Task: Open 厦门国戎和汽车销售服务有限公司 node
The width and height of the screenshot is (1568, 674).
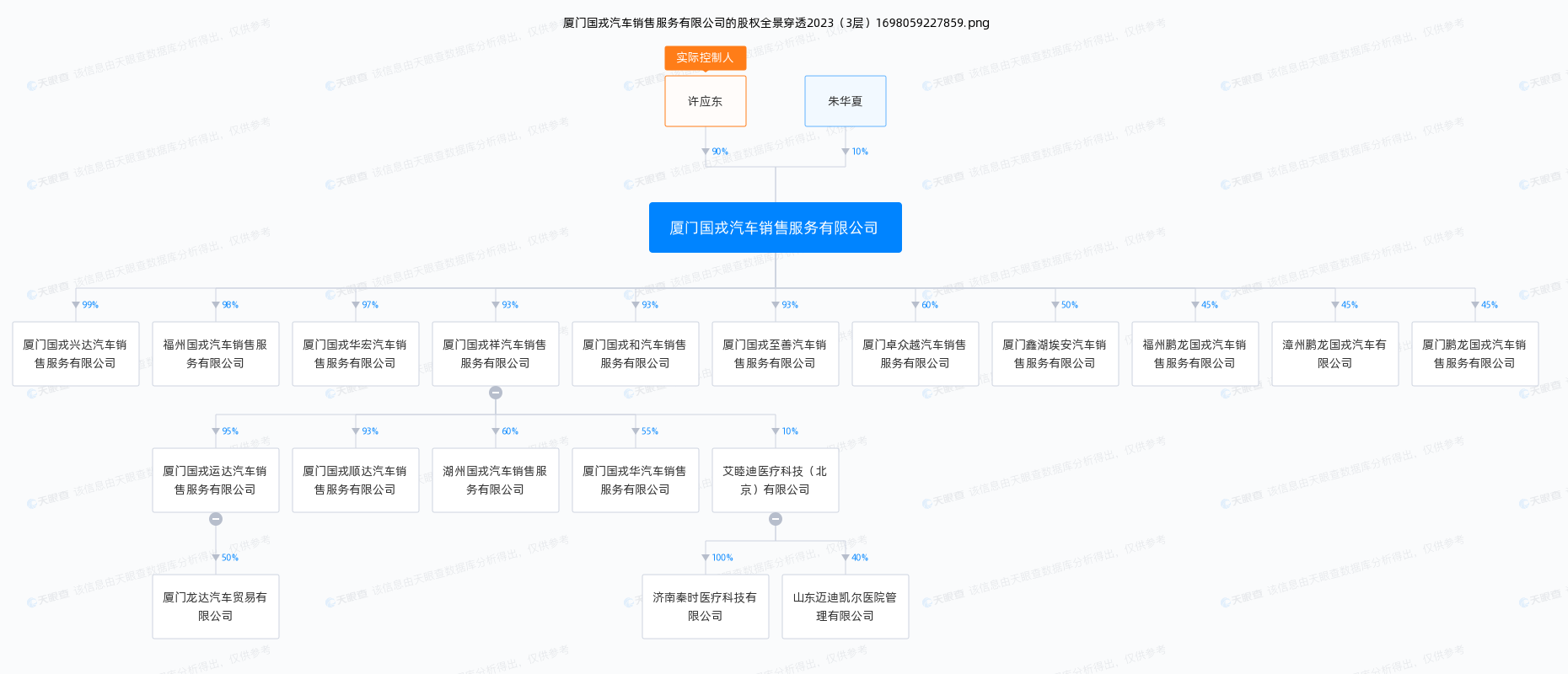Action: click(x=636, y=354)
